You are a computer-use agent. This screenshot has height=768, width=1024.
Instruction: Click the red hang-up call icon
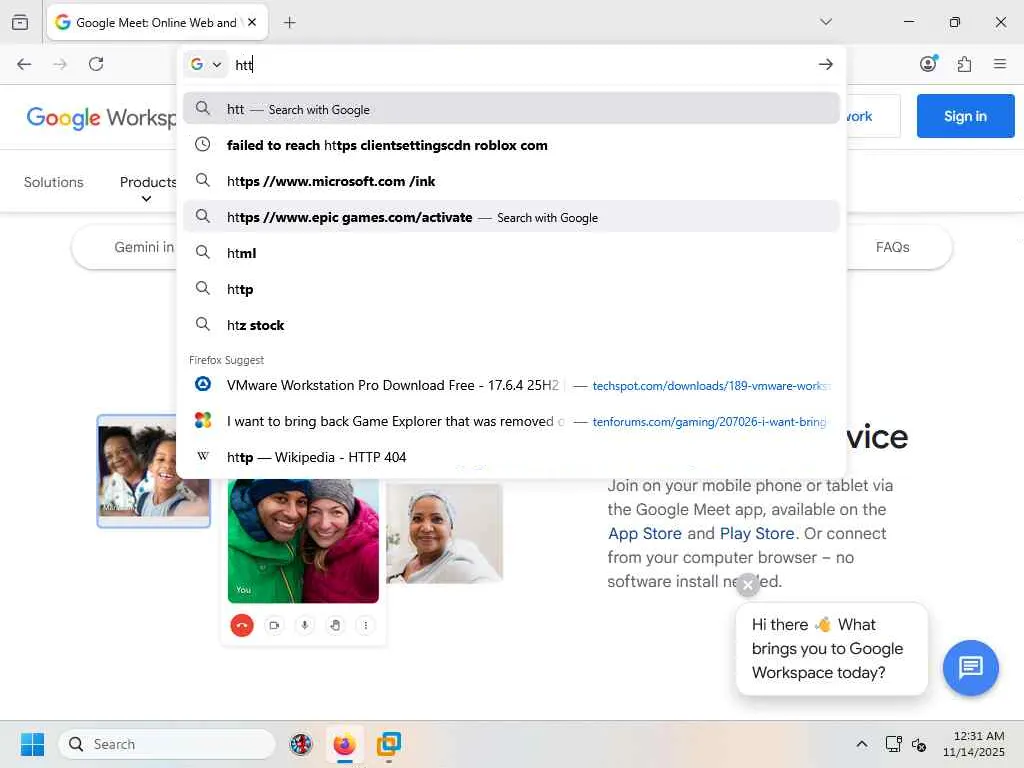coord(242,625)
